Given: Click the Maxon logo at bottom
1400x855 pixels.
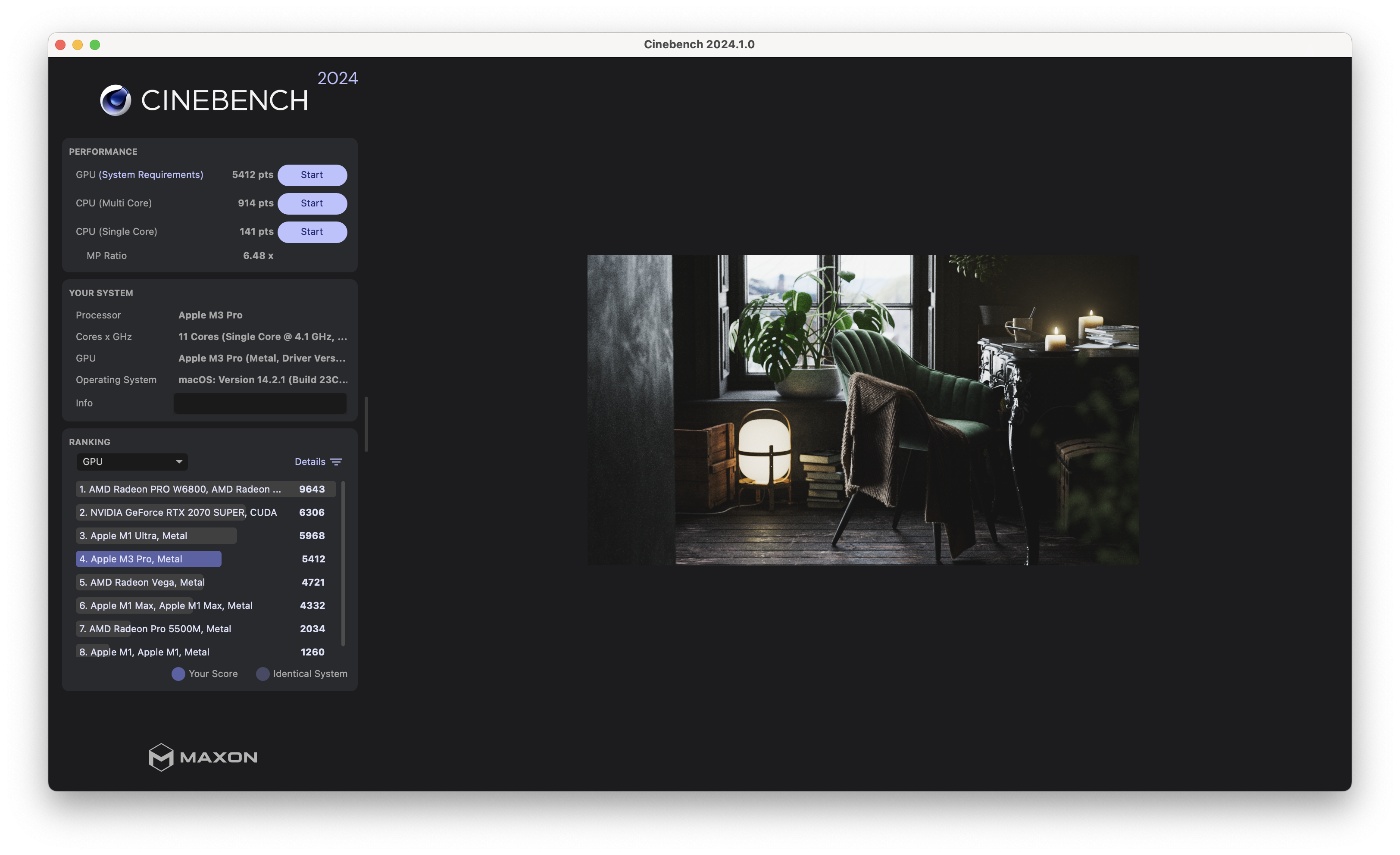Looking at the screenshot, I should tap(203, 757).
